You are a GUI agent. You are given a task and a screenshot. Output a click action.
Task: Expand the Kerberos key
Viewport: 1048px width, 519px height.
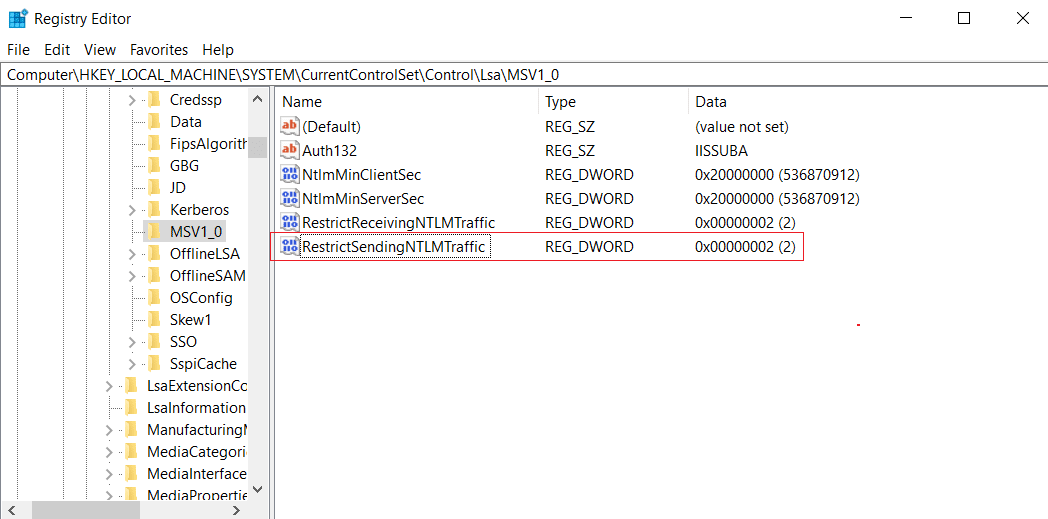click(x=132, y=210)
